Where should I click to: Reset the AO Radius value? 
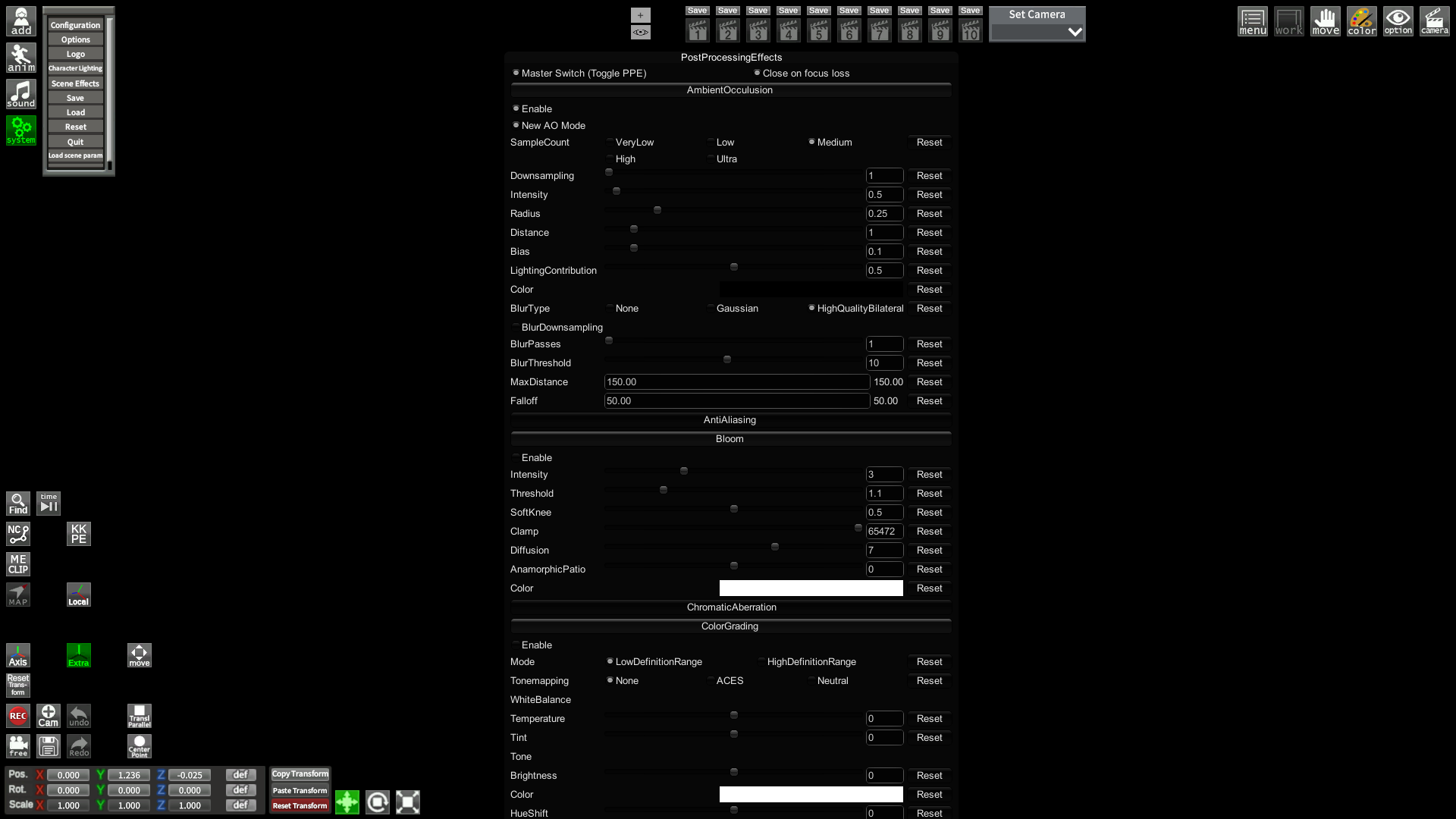point(929,214)
